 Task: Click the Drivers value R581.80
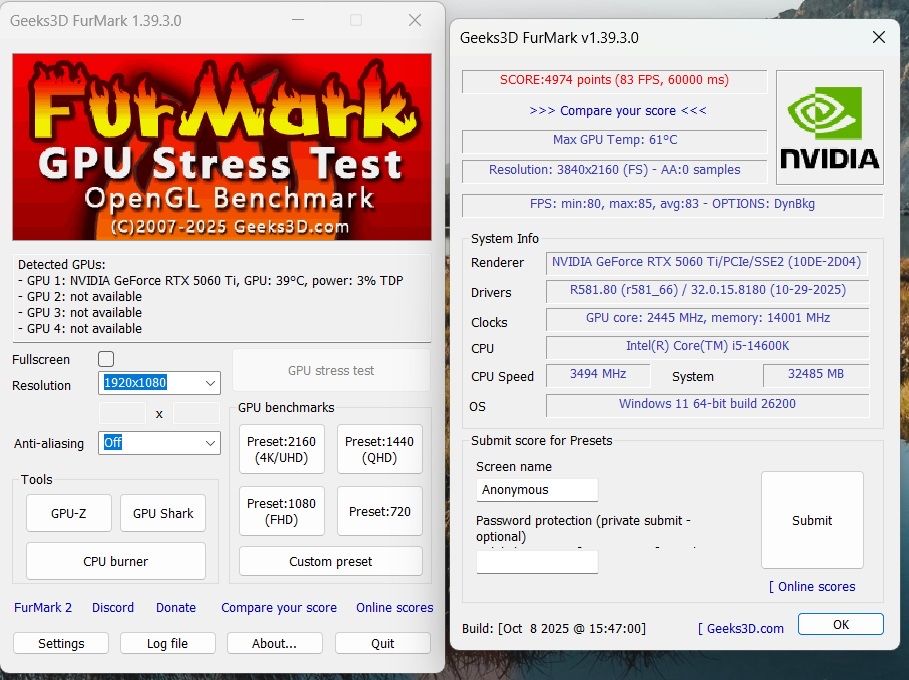click(x=707, y=290)
